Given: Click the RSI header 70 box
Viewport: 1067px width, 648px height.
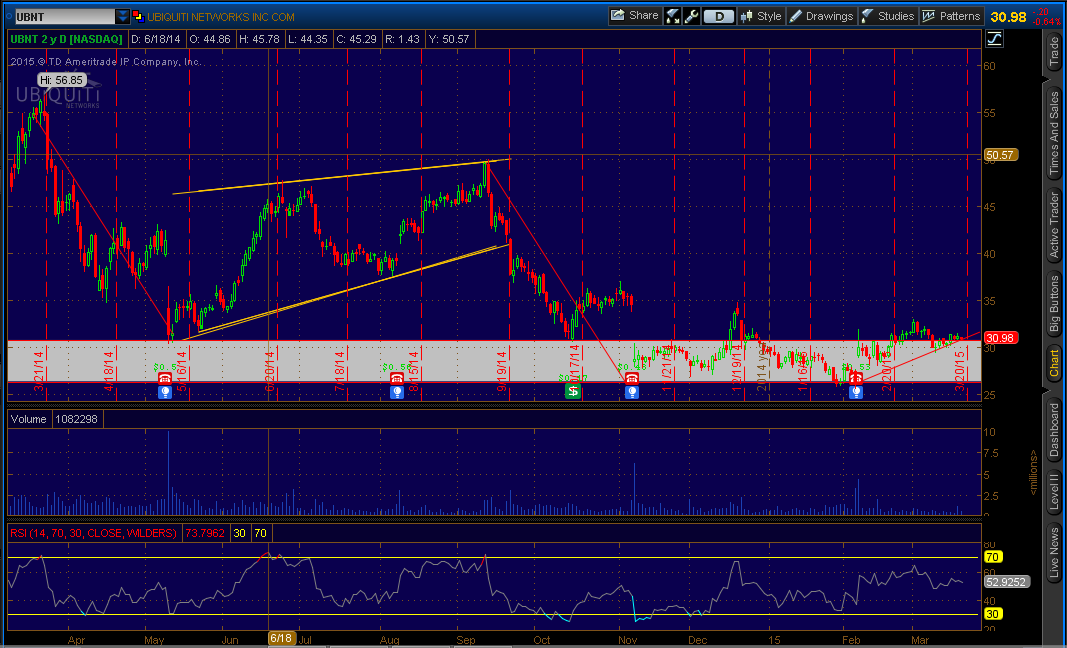Looking at the screenshot, I should (260, 533).
